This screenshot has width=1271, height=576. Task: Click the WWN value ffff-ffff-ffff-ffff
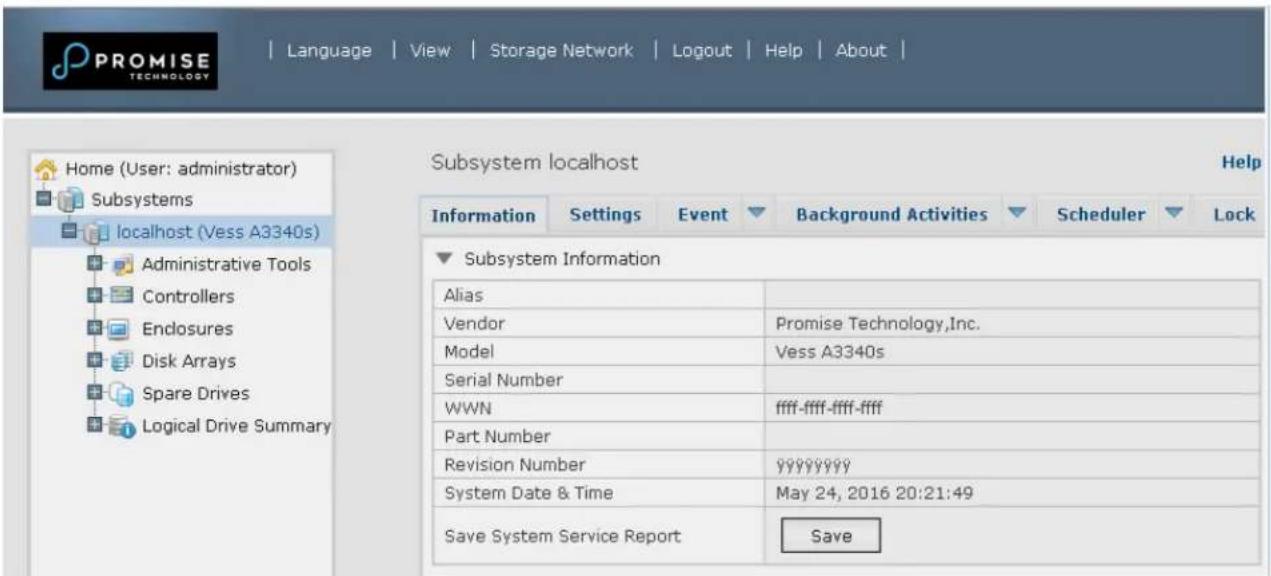point(828,408)
